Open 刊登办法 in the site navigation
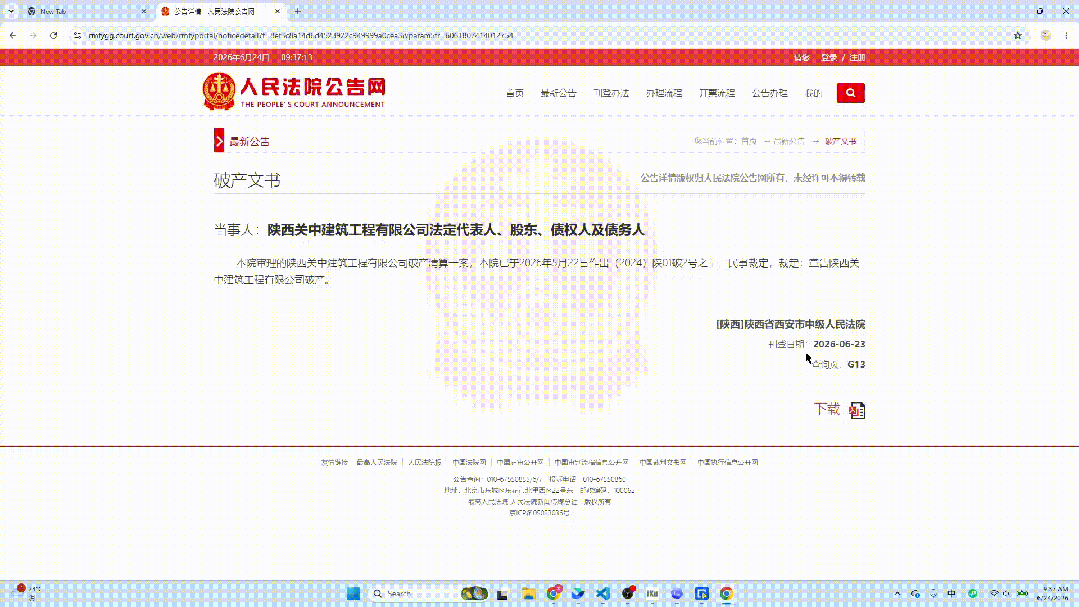The image size is (1079, 607). tap(611, 93)
